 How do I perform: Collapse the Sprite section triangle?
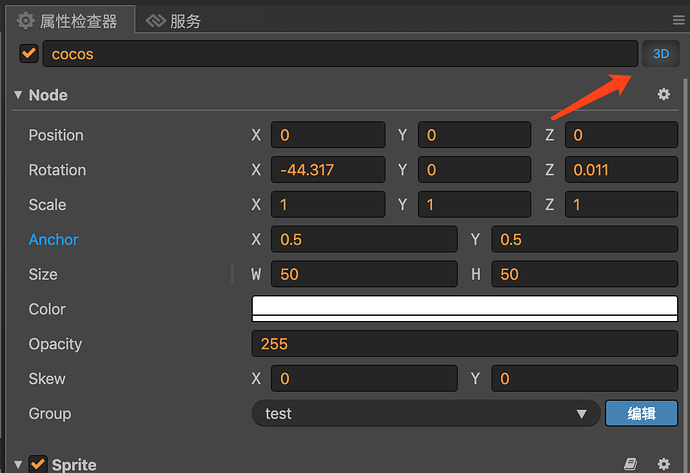17,464
